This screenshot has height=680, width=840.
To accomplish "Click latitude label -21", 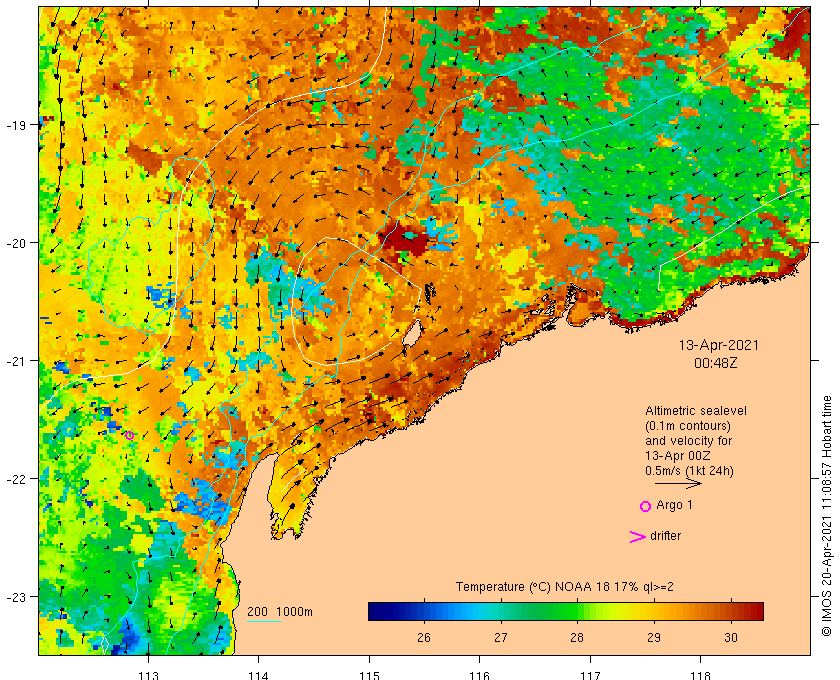I will pos(16,361).
